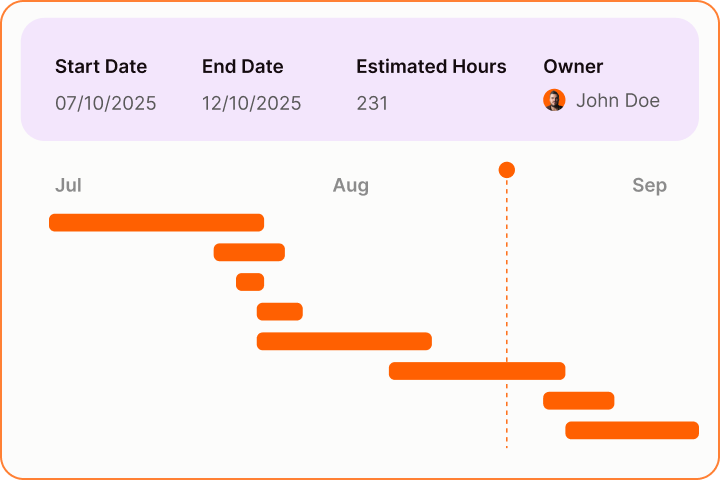Select the Sep month label
The image size is (720, 480).
(649, 185)
